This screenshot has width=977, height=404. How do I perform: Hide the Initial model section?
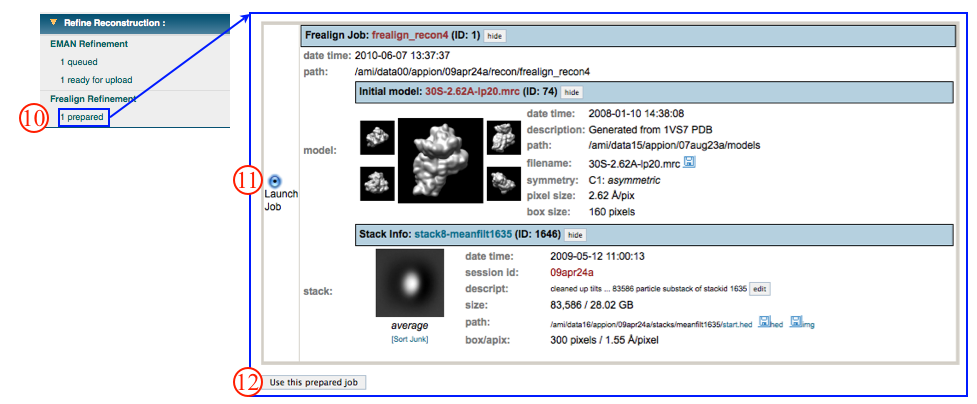[571, 92]
